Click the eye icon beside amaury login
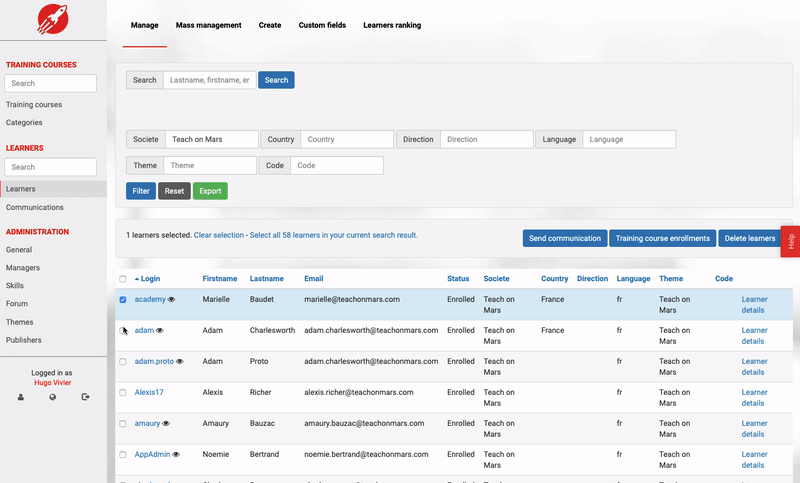This screenshot has height=483, width=800. click(166, 423)
